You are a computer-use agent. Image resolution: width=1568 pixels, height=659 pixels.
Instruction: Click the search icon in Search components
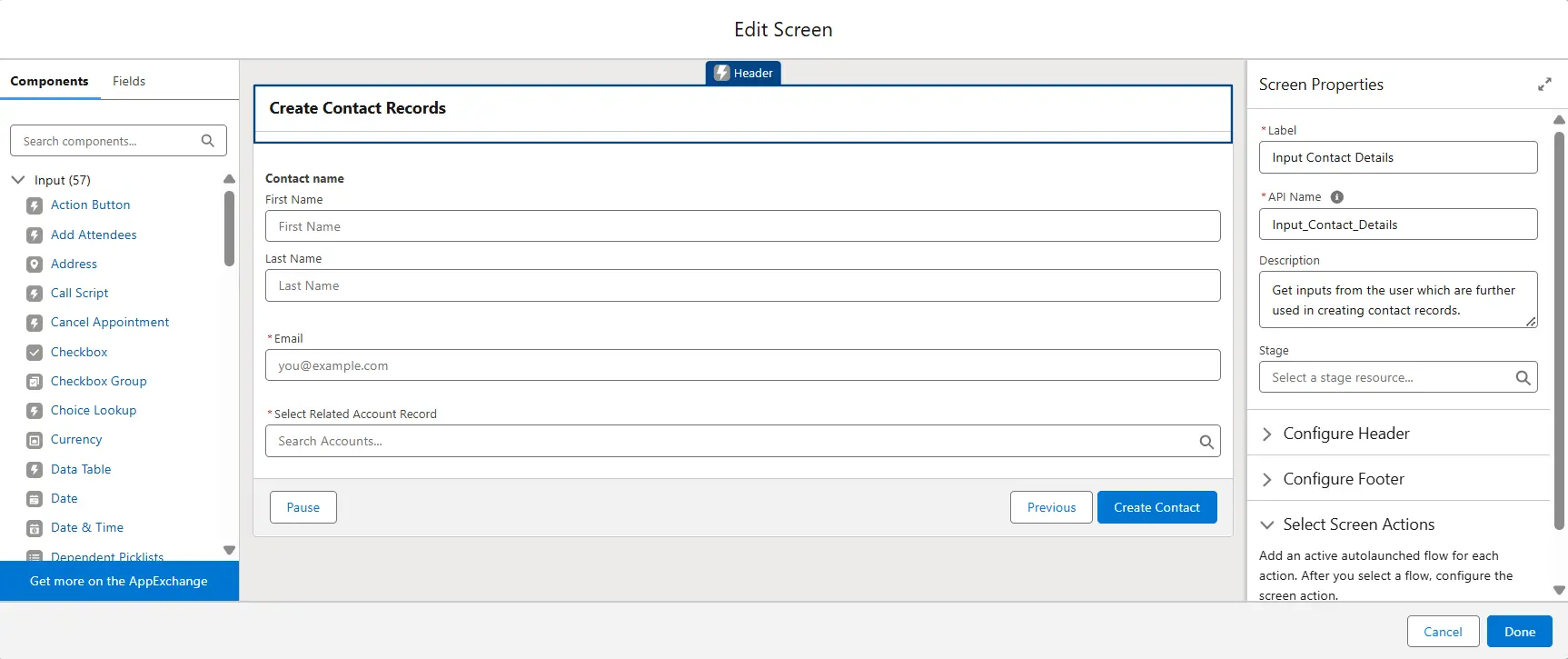coord(207,141)
